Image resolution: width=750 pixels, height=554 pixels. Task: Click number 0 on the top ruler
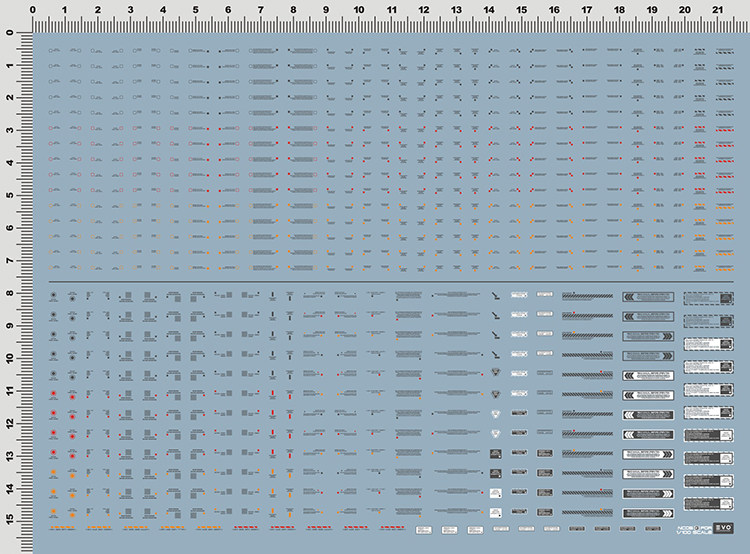pos(33,10)
